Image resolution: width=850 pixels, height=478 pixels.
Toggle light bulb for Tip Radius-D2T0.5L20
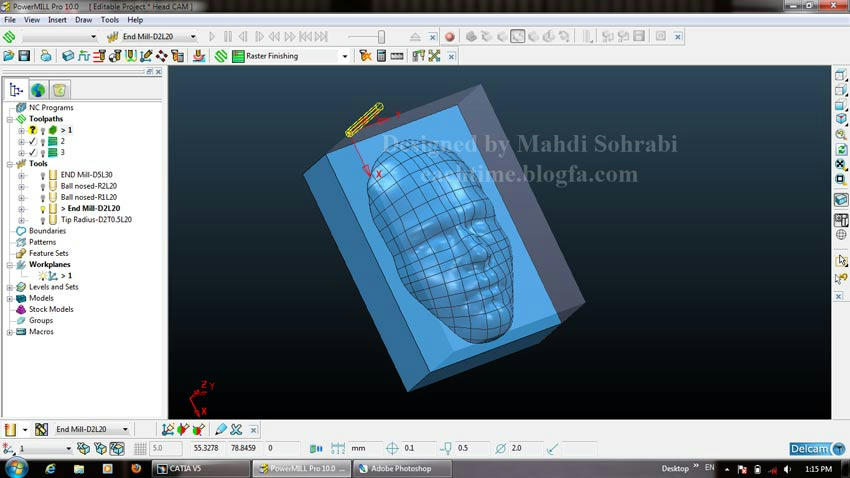[x=43, y=220]
